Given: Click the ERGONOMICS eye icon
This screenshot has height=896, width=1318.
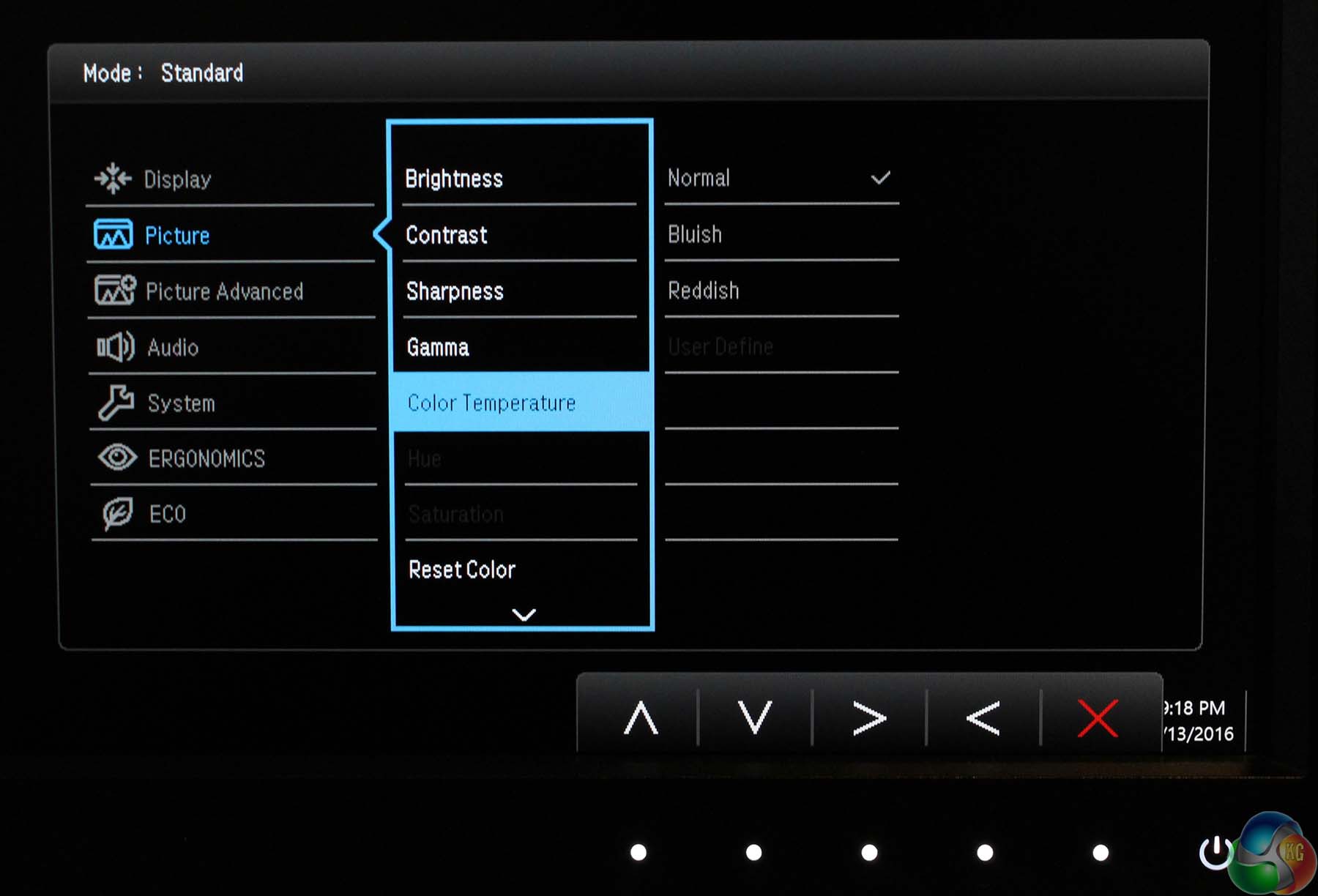Looking at the screenshot, I should pos(117,458).
